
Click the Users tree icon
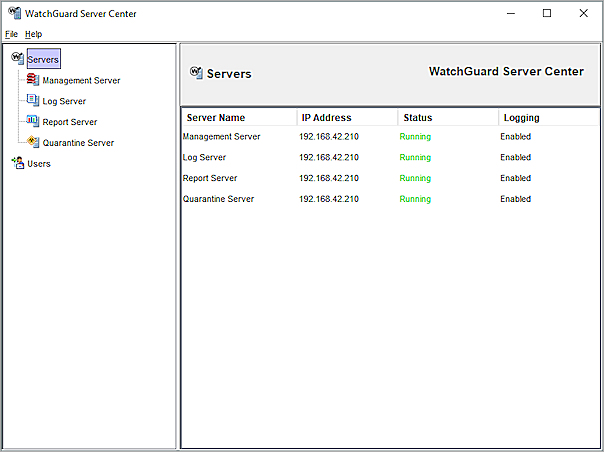[17, 164]
